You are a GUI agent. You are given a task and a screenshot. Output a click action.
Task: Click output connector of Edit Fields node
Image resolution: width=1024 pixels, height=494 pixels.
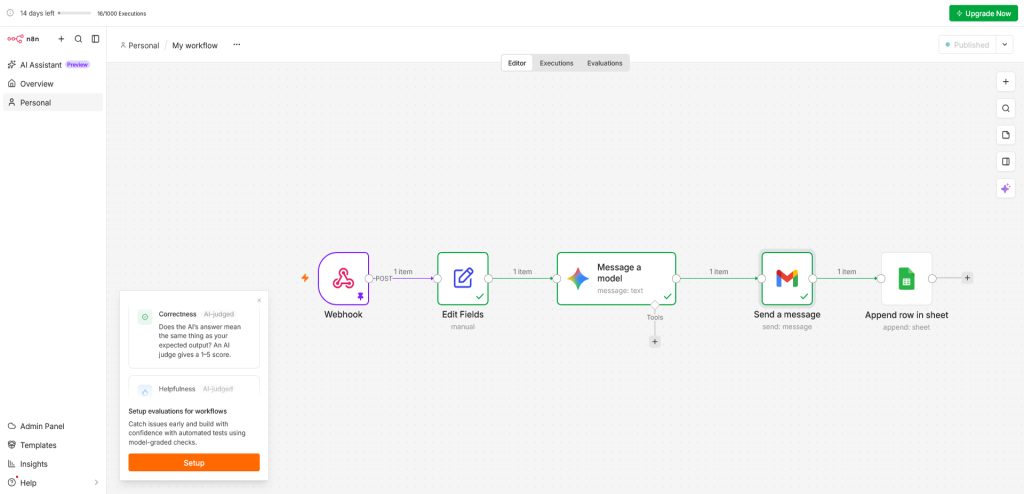coord(489,278)
